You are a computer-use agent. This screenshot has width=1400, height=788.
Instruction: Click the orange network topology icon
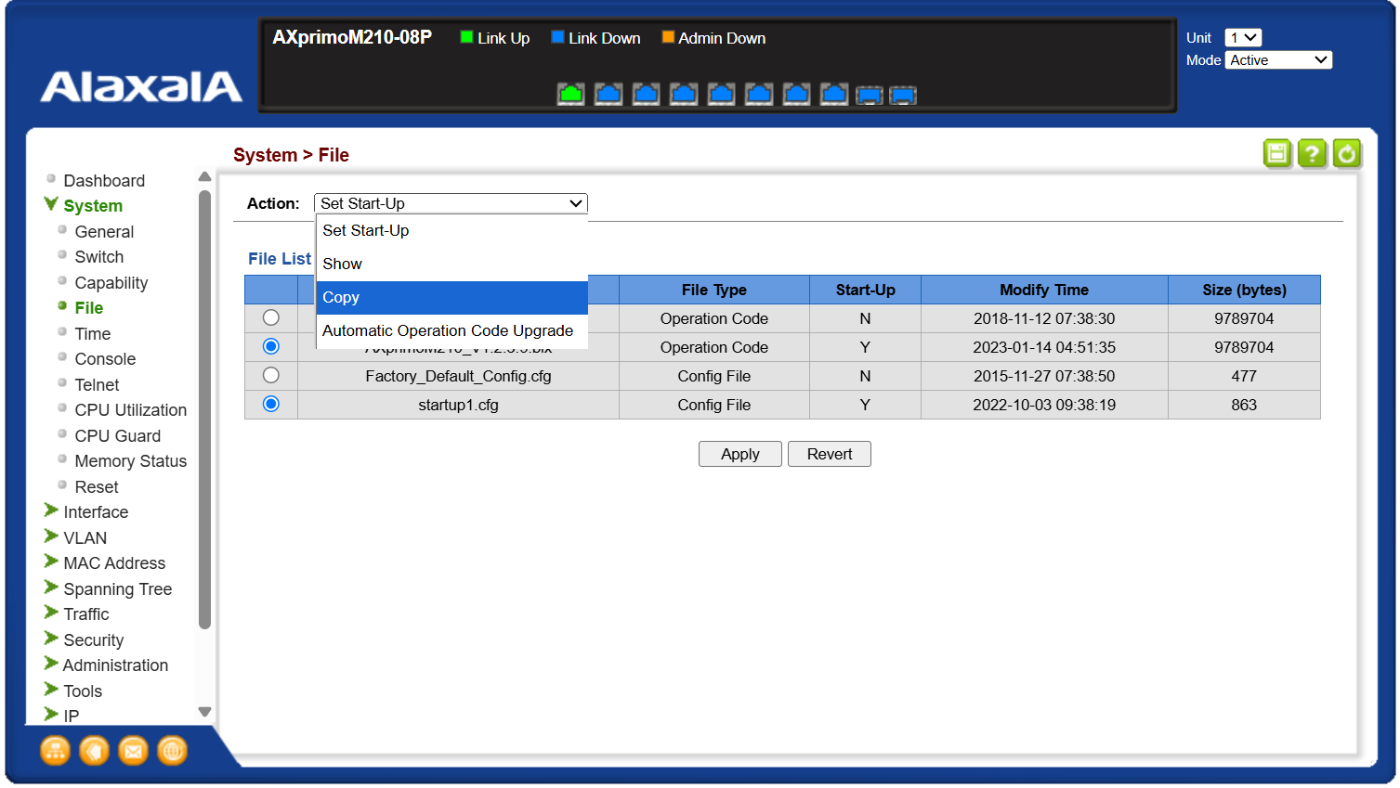[55, 750]
